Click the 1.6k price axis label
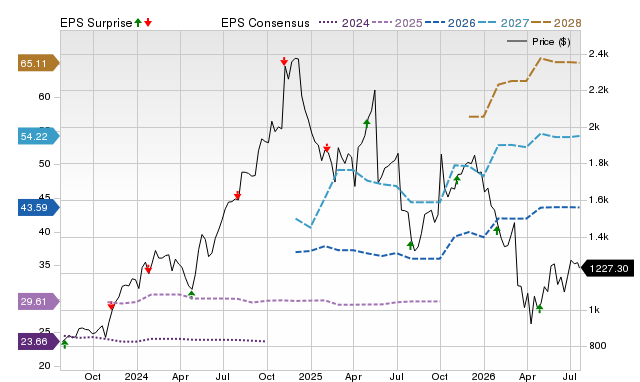The image size is (640, 382). (x=598, y=200)
